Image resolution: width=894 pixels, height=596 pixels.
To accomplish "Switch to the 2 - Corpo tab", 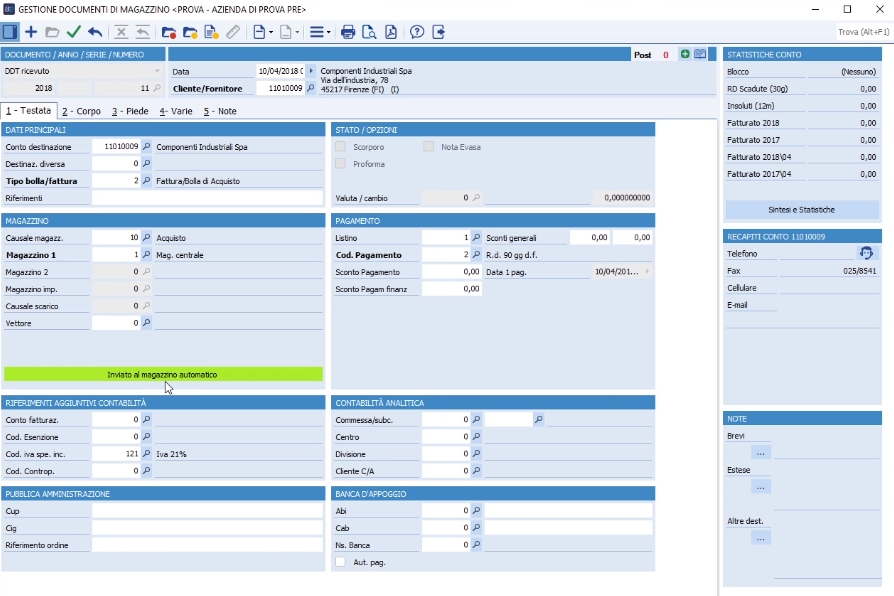I will pyautogui.click(x=81, y=111).
